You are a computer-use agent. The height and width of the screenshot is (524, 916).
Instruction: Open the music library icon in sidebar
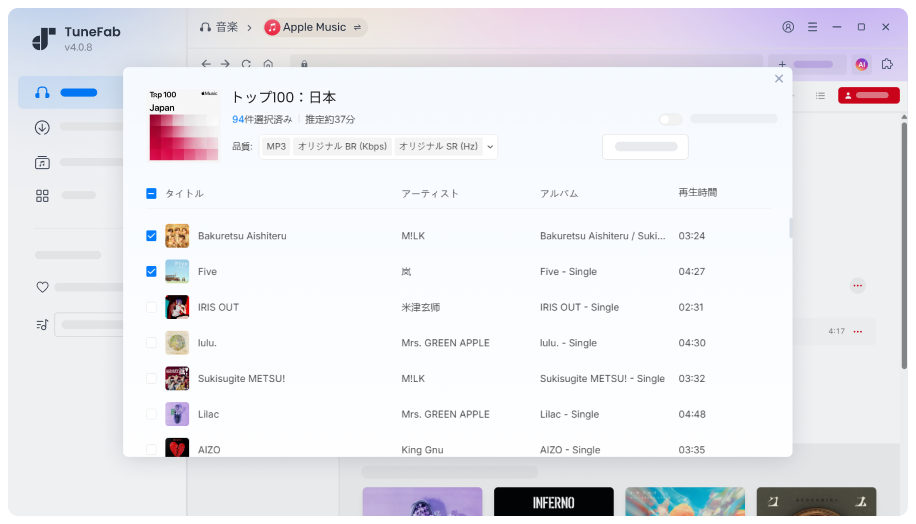click(x=42, y=162)
